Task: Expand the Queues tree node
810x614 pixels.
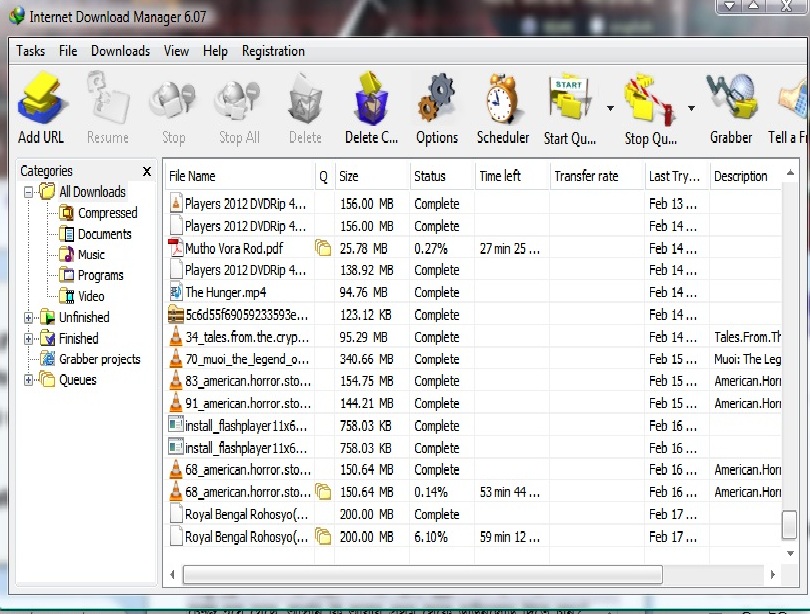Action: point(28,380)
